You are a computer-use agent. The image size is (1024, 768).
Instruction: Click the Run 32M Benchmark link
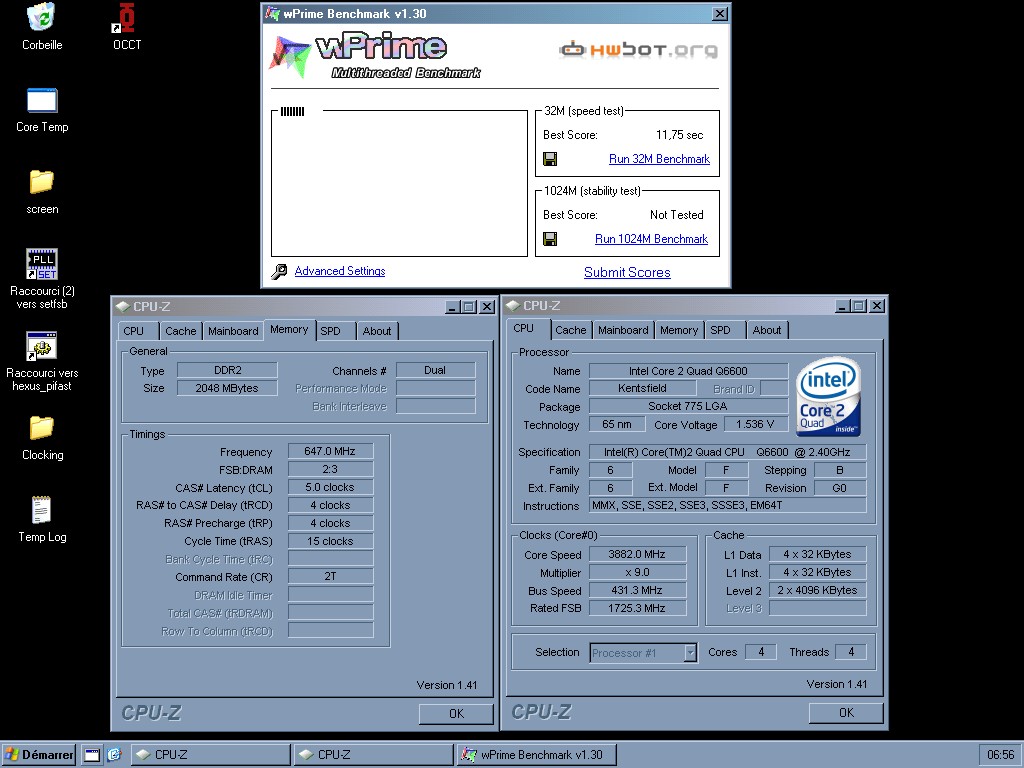(x=659, y=159)
